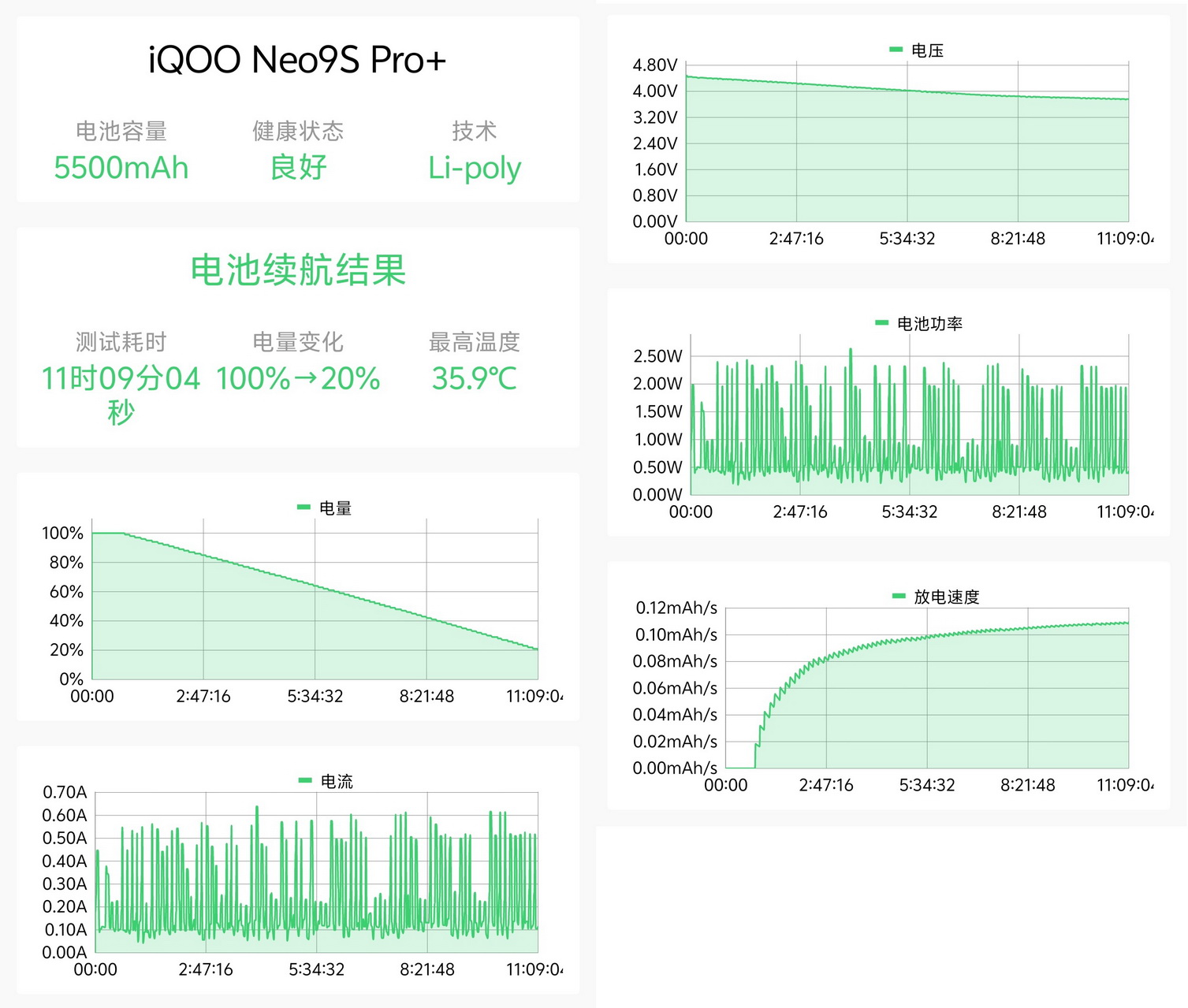This screenshot has width=1188, height=1008.
Task: Select the 电池续航结果 heading
Action: click(298, 270)
